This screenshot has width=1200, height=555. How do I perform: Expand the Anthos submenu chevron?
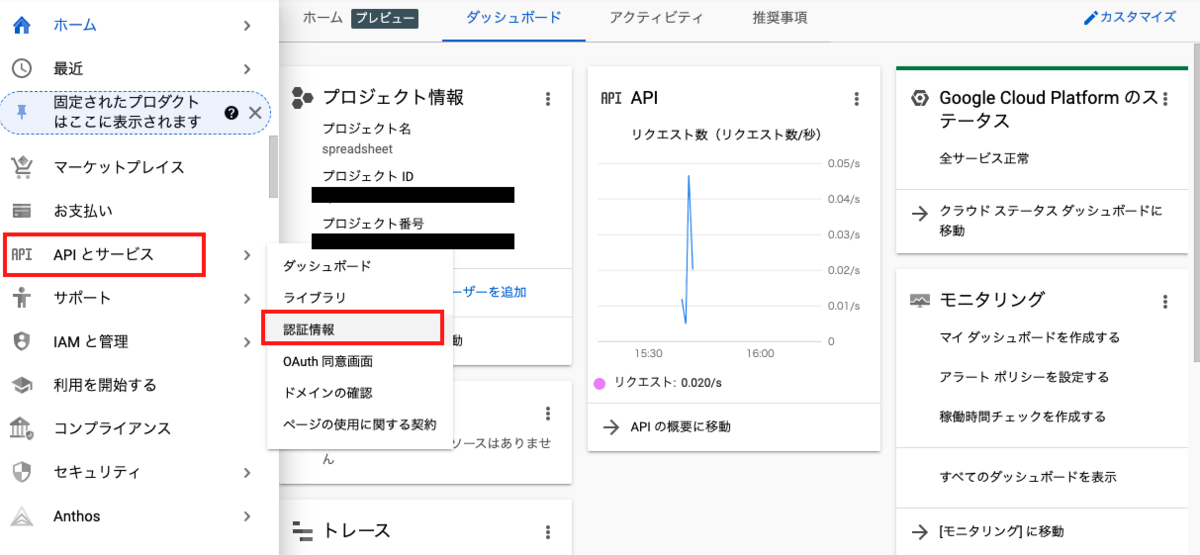tap(247, 516)
